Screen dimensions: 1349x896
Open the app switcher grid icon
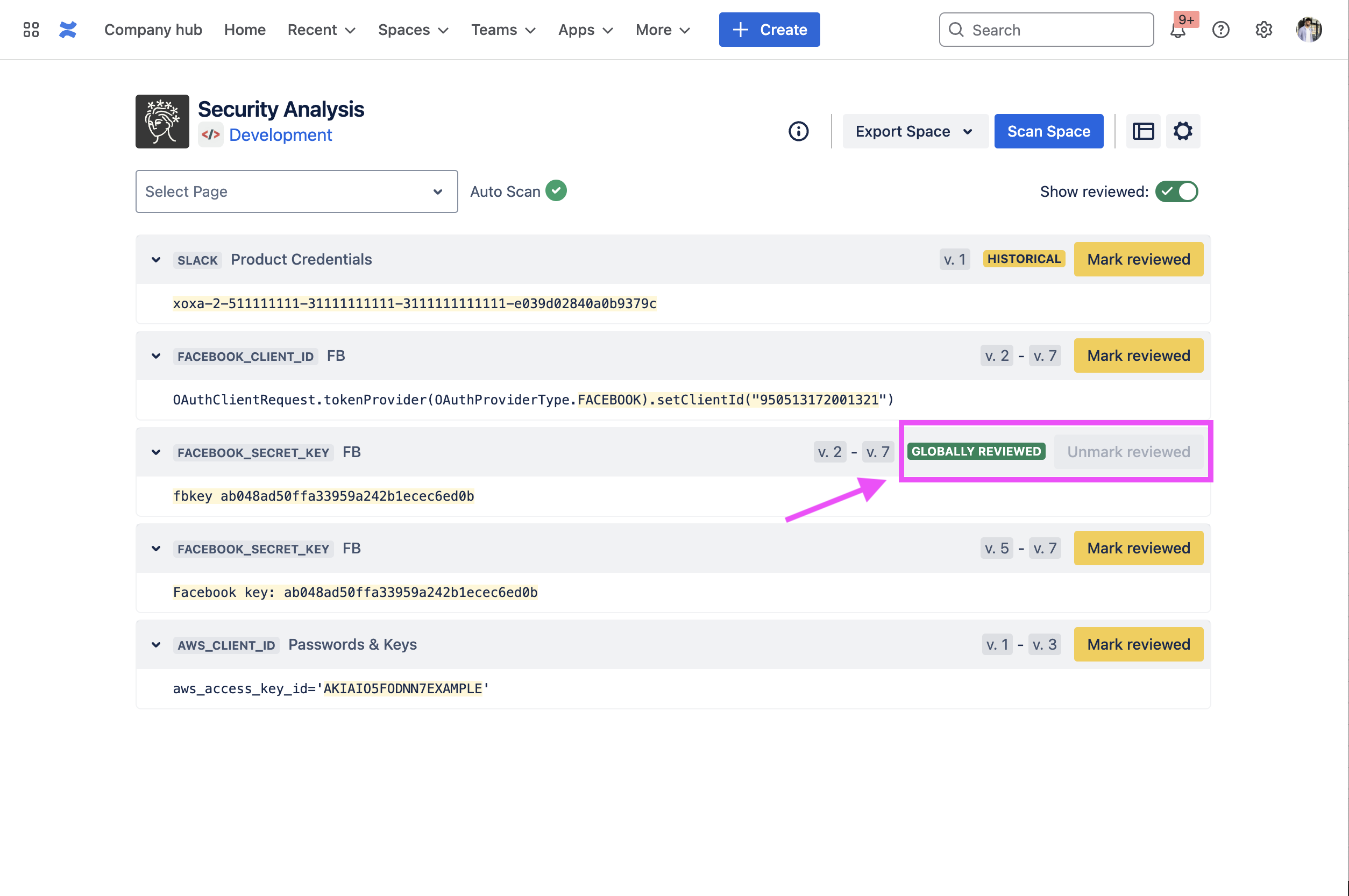(31, 30)
